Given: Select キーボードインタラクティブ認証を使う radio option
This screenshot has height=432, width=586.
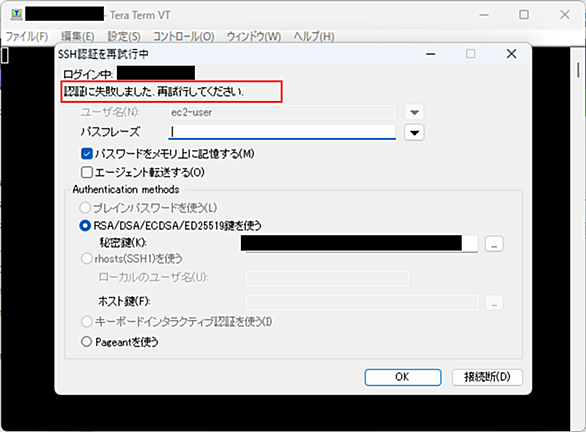Looking at the screenshot, I should pos(86,321).
